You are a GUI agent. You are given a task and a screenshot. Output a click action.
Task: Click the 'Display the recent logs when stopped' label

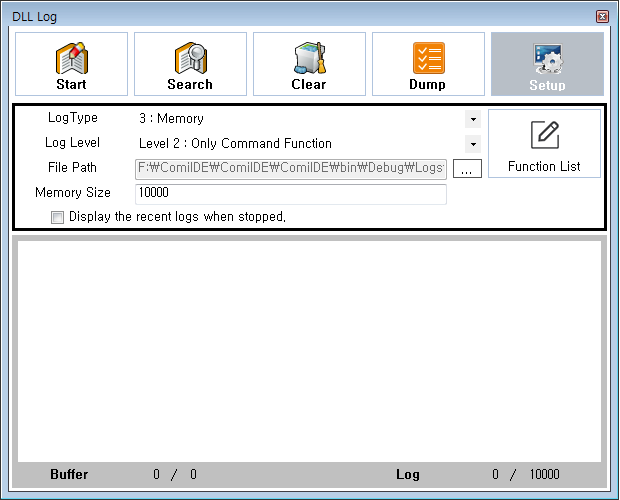(x=176, y=217)
